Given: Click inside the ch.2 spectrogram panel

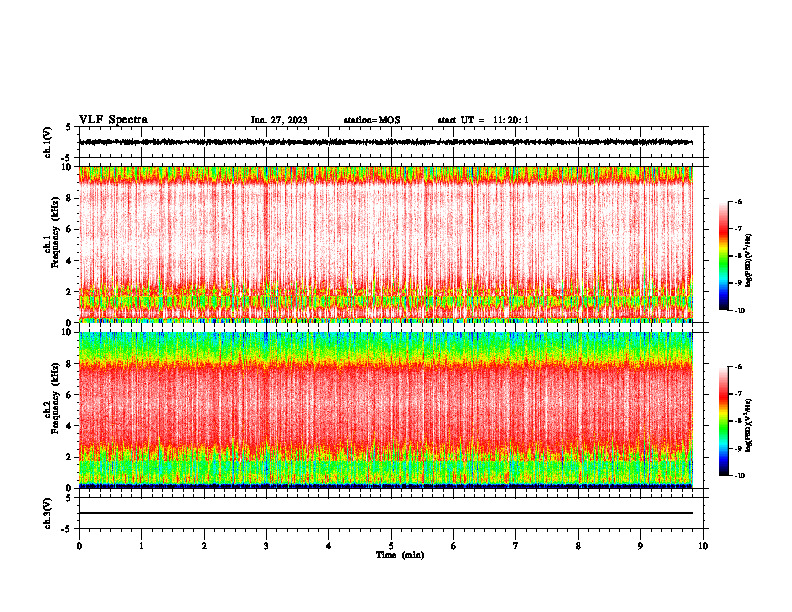Looking at the screenshot, I should click(x=386, y=410).
